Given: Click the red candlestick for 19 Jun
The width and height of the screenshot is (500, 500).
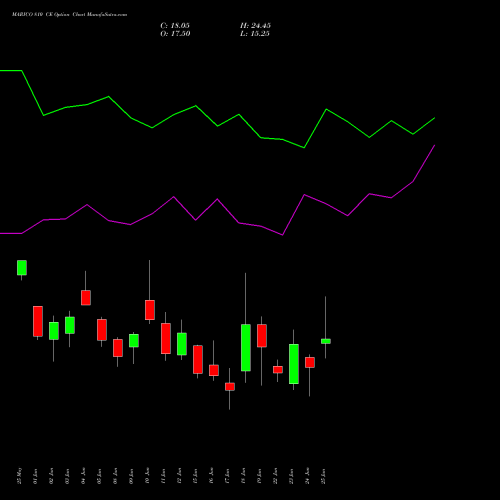Looking at the screenshot, I should coord(262,336).
